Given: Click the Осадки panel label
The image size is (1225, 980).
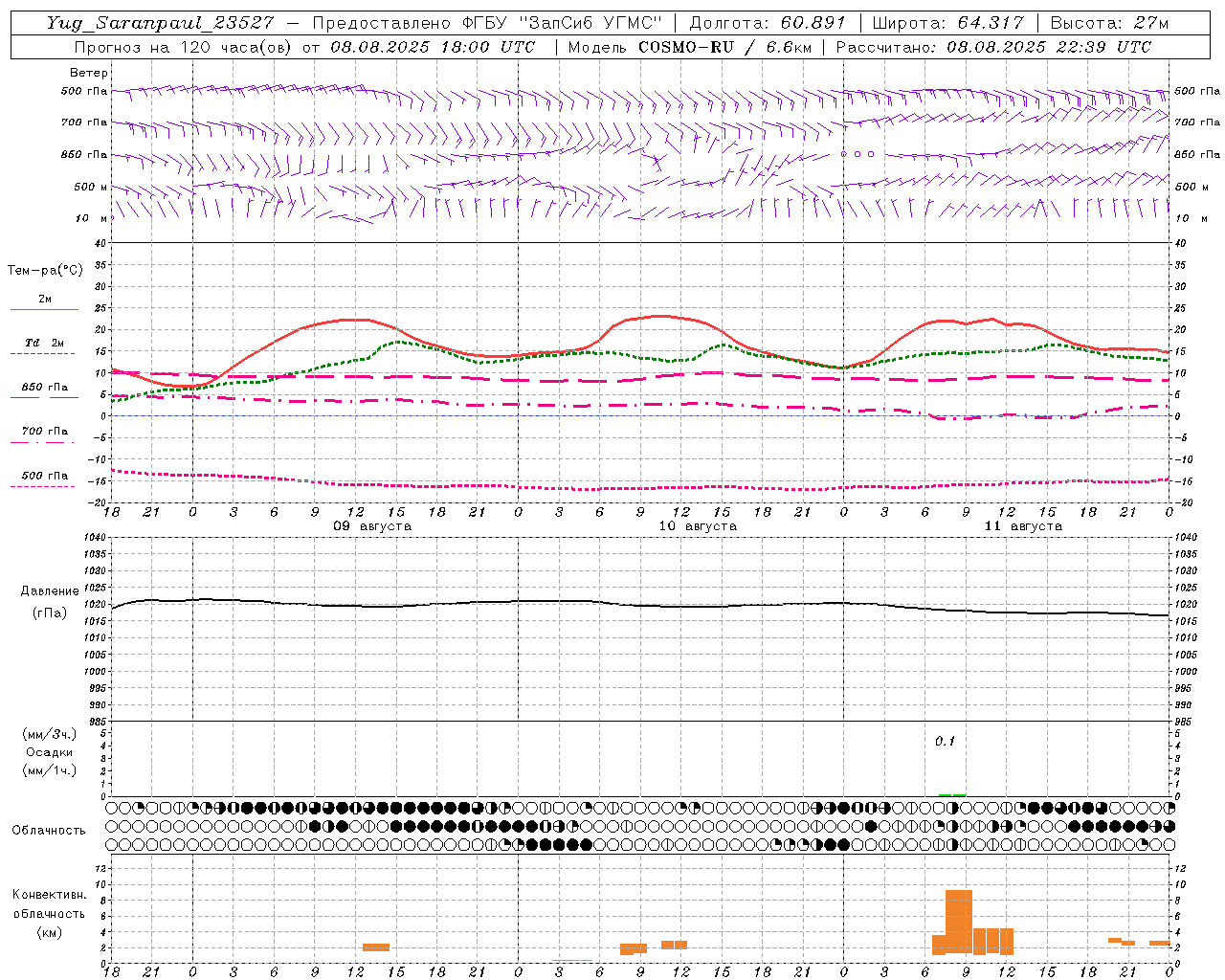Looking at the screenshot, I should [x=50, y=752].
